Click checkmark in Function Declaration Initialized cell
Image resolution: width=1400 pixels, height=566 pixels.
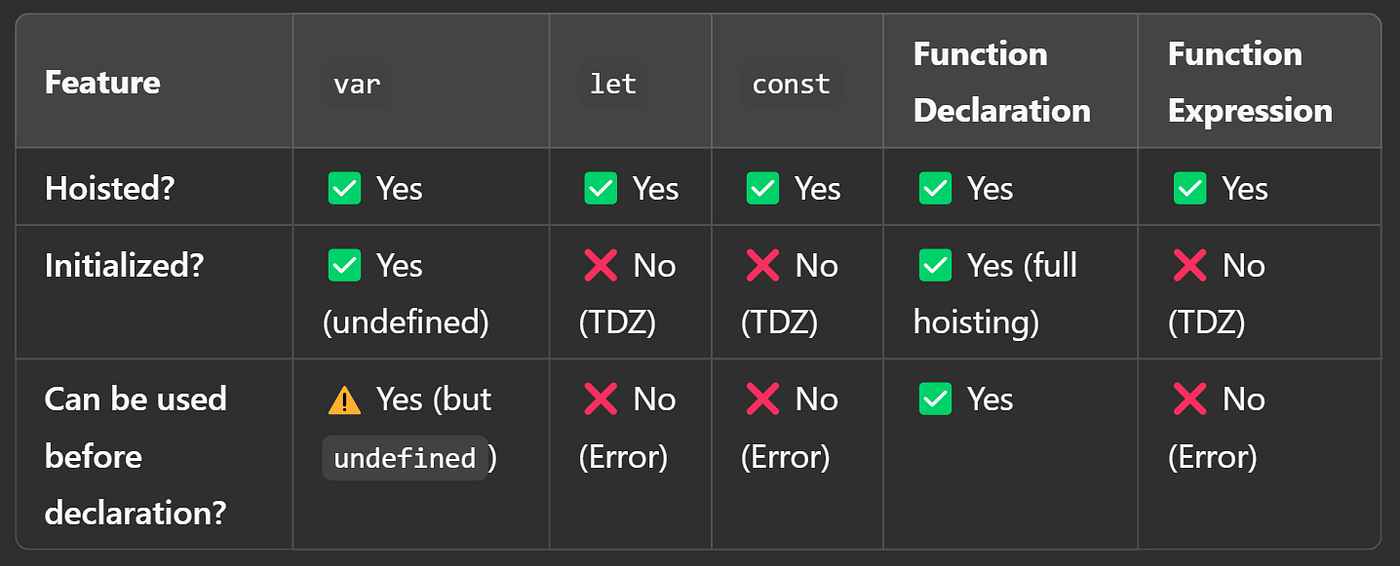click(934, 265)
